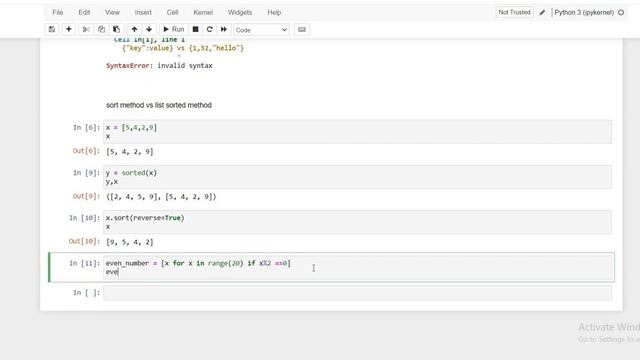
Task: Click into code cell In [10] with x.sort(reverse=True)
Action: [357, 222]
